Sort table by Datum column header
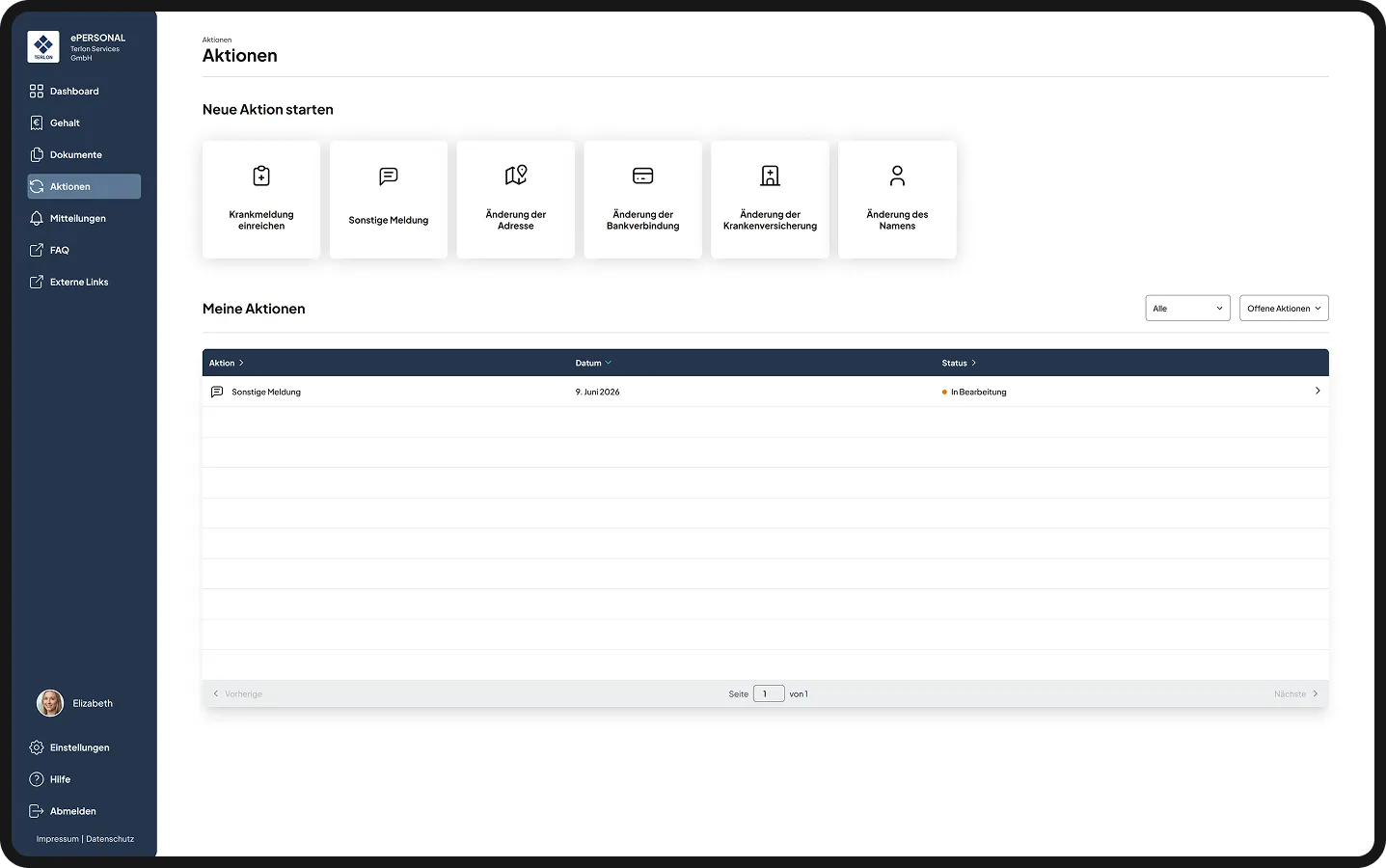This screenshot has height=868, width=1386. [x=593, y=363]
